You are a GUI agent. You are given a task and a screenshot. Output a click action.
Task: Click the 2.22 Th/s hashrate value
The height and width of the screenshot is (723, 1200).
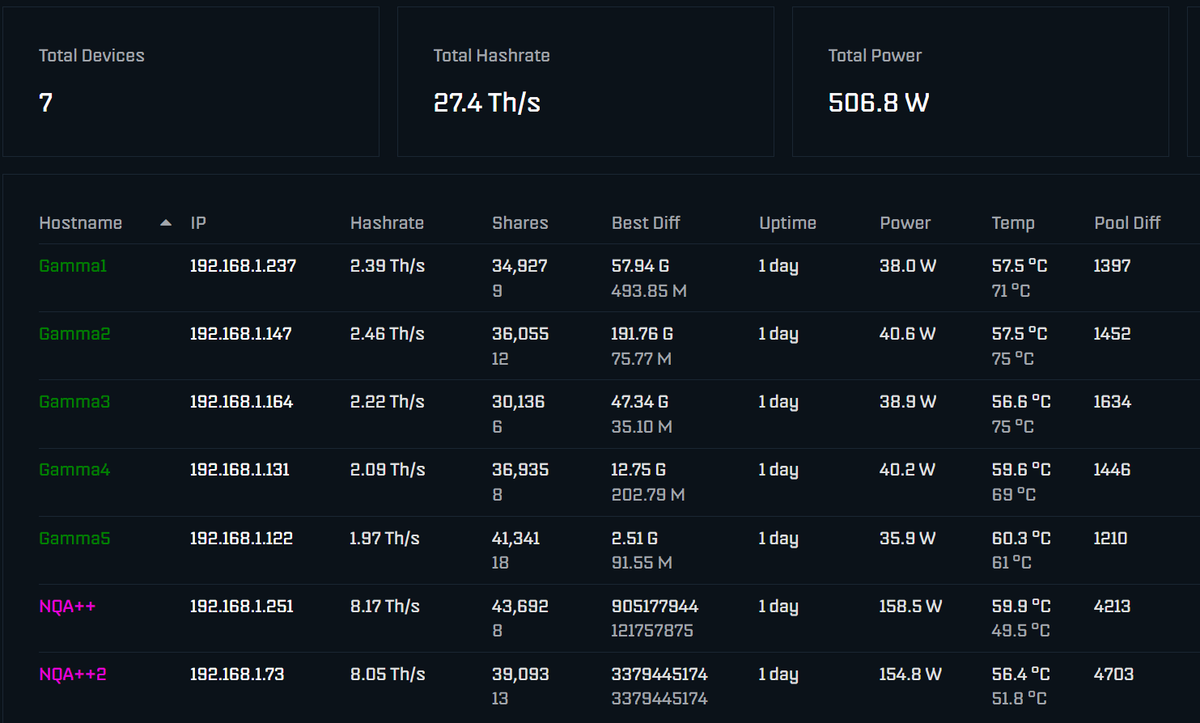pyautogui.click(x=388, y=402)
